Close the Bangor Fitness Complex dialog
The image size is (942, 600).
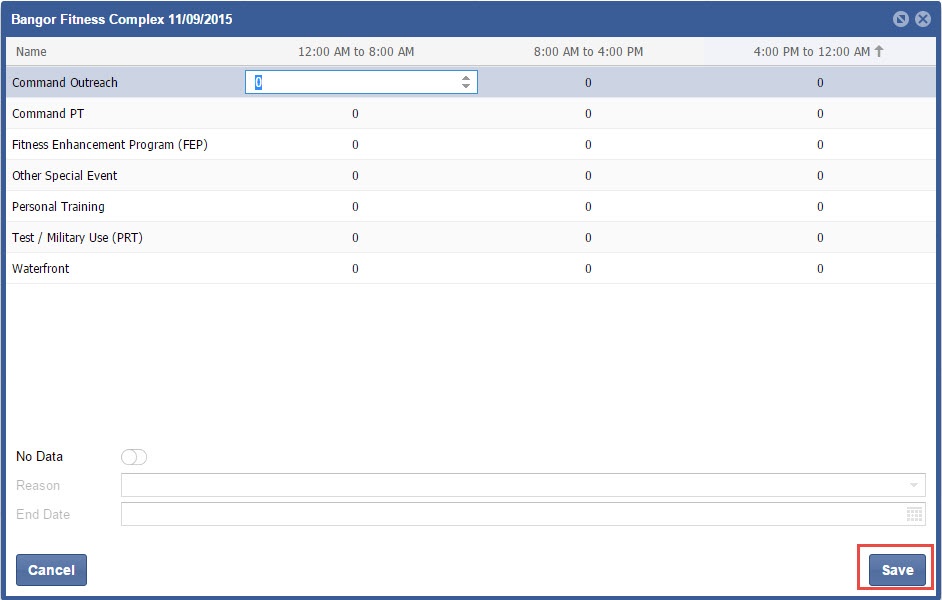point(923,19)
